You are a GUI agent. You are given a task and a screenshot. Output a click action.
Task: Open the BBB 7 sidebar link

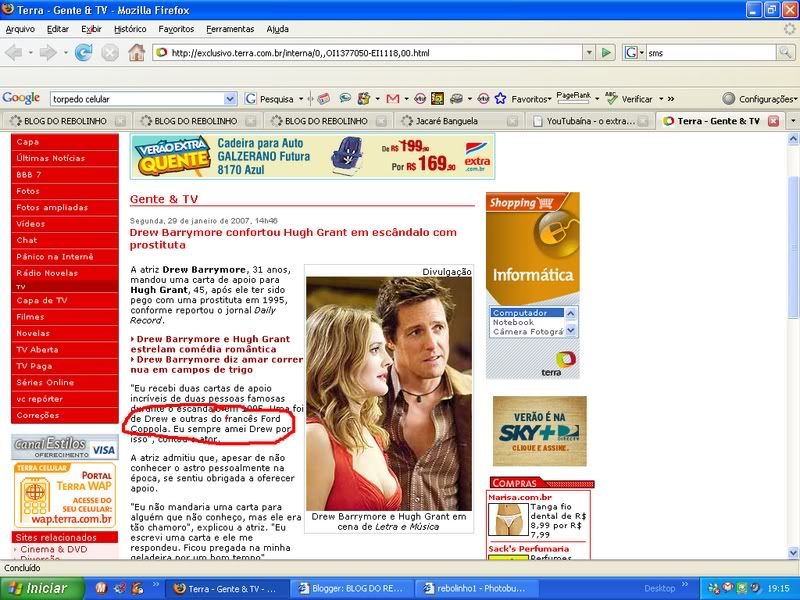coord(29,174)
